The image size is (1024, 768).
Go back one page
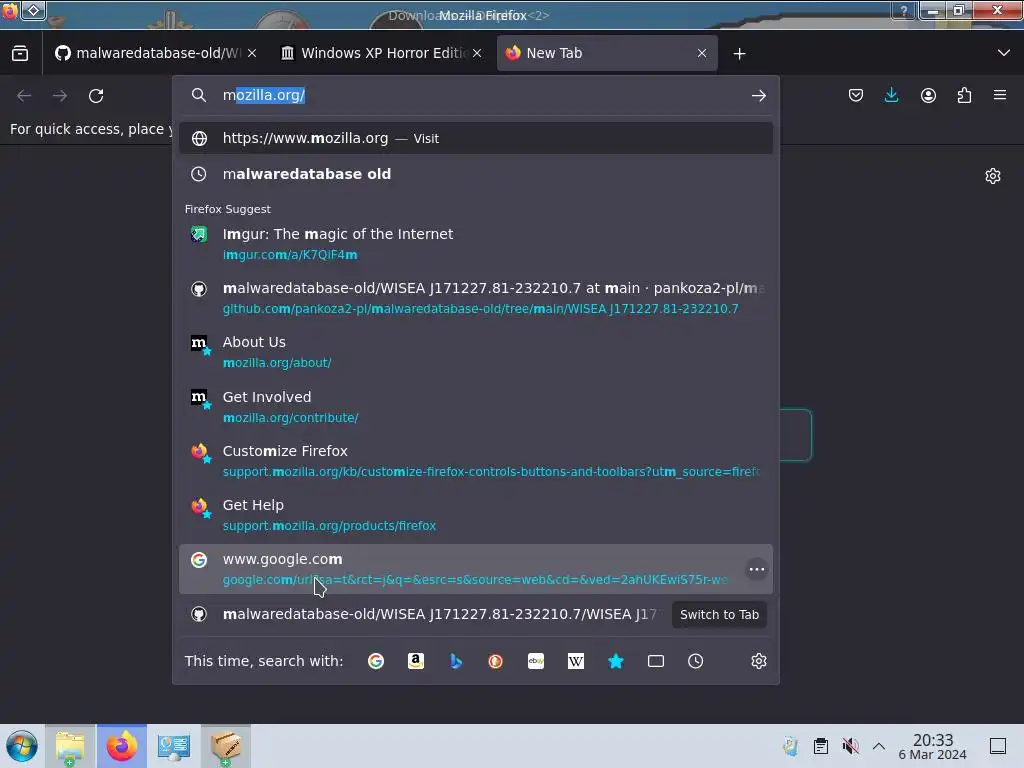(24, 95)
